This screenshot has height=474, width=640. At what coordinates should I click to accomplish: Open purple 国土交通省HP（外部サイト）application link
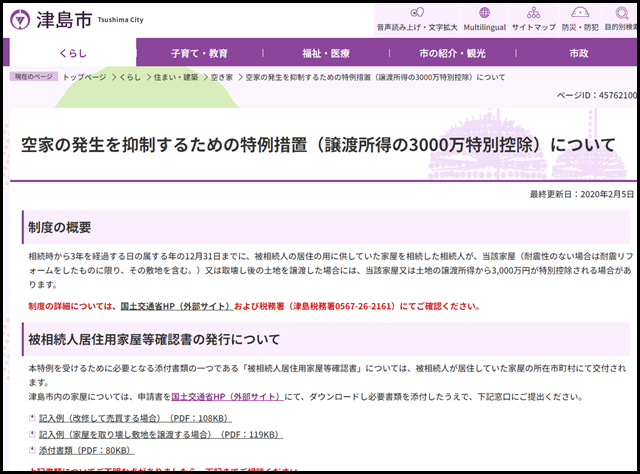click(227, 396)
